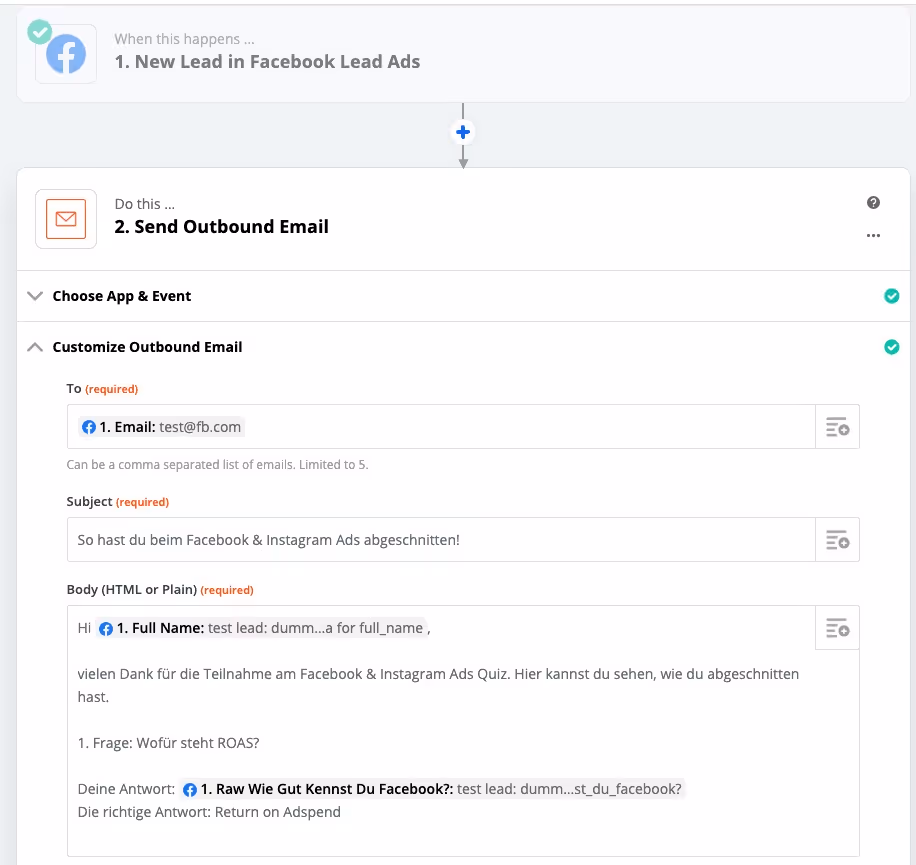Image resolution: width=916 pixels, height=865 pixels.
Task: Click into the To email field
Action: coord(441,427)
